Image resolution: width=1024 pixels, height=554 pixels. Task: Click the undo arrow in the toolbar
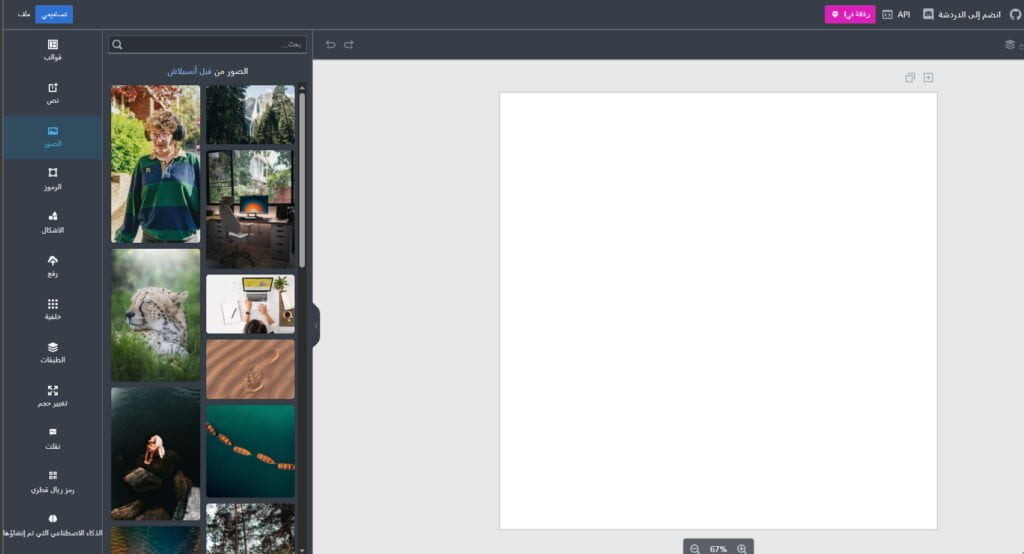330,45
